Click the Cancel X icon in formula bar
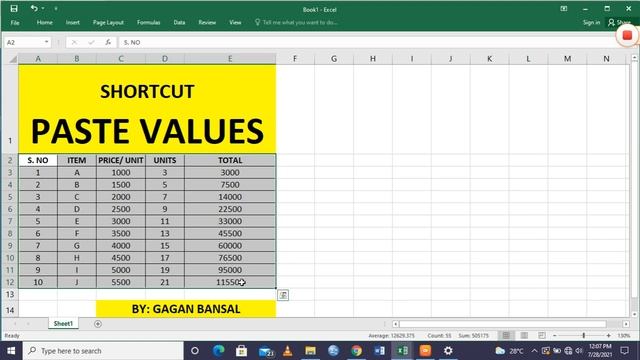 tap(74, 42)
